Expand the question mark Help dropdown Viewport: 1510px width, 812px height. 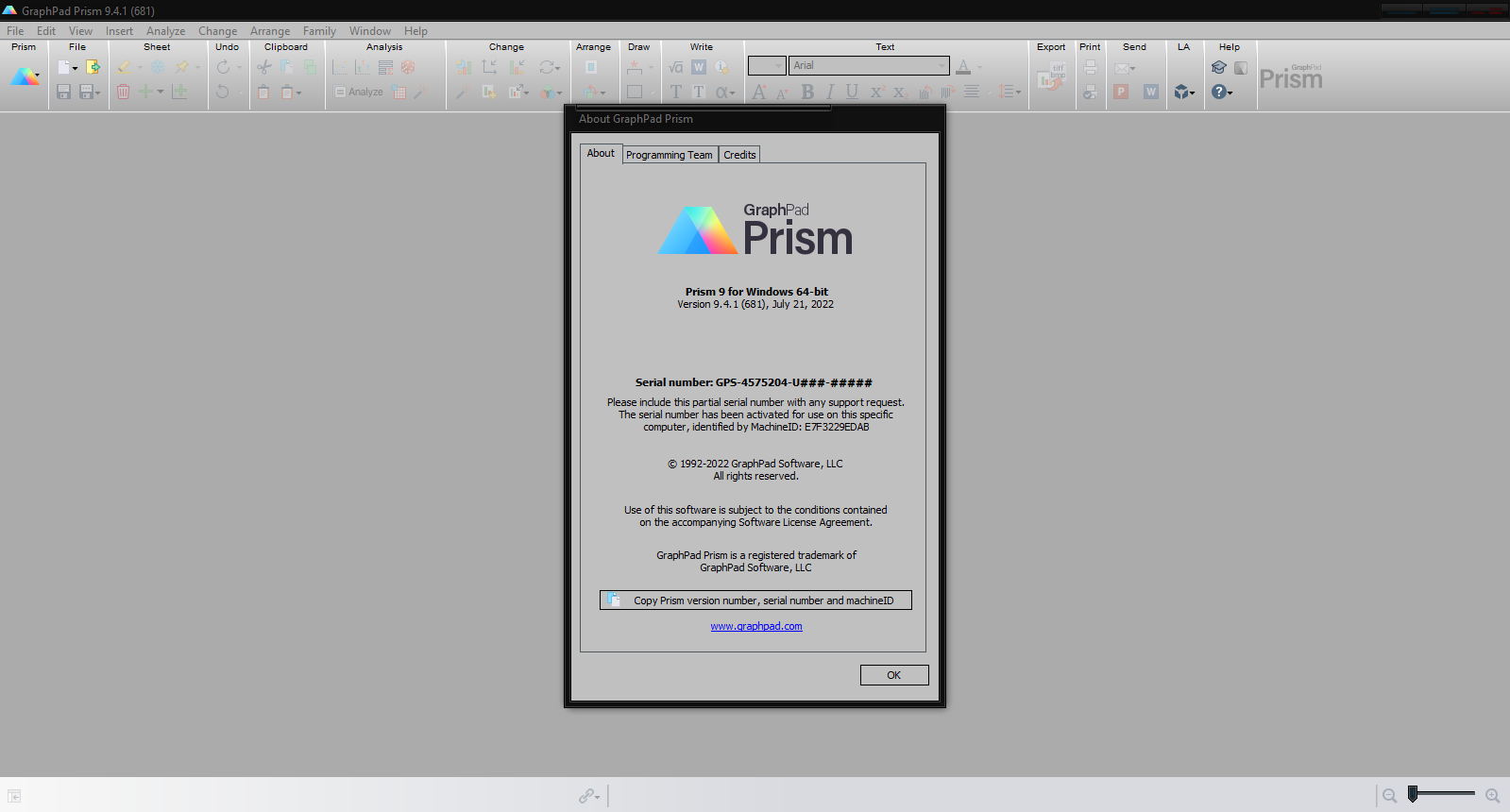1230,93
